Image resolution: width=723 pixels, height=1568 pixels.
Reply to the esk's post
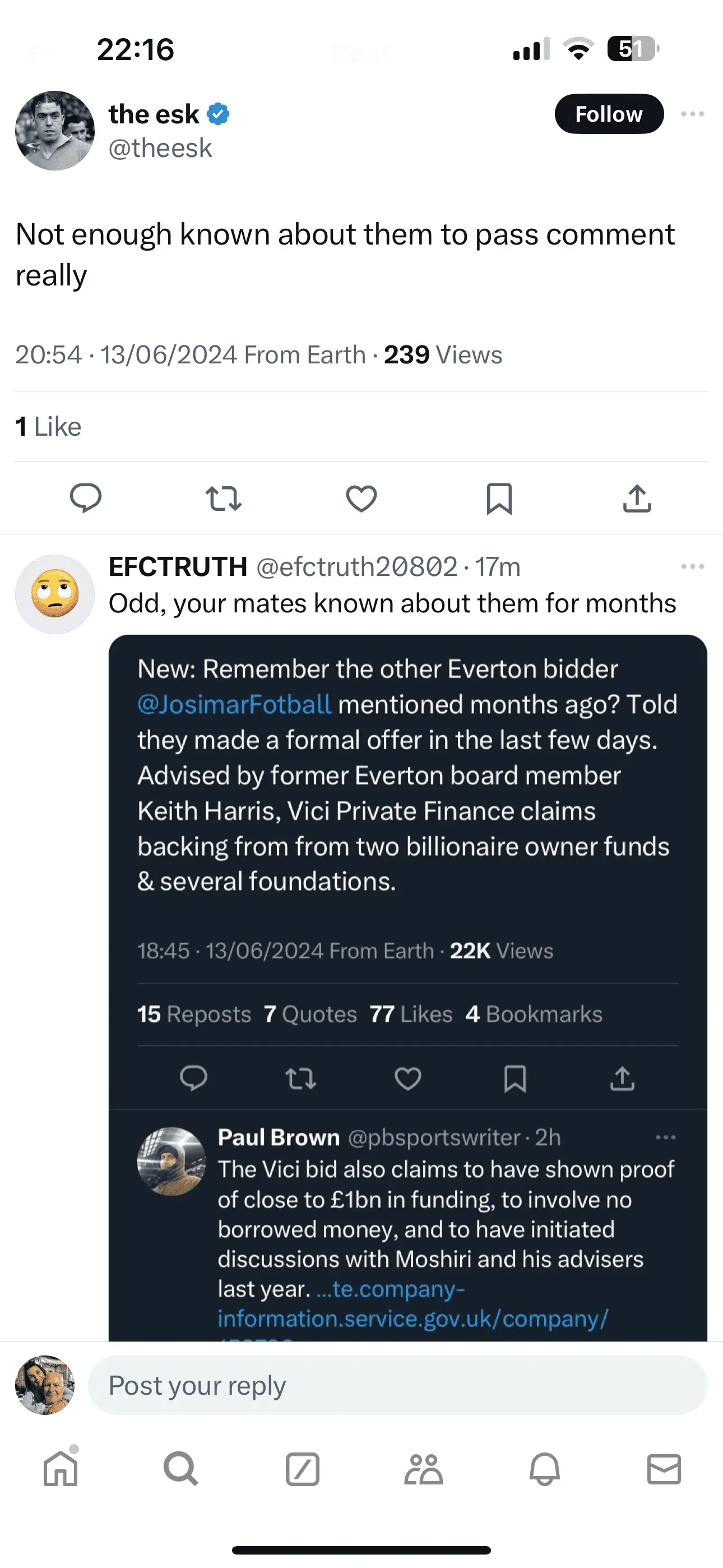pos(85,499)
